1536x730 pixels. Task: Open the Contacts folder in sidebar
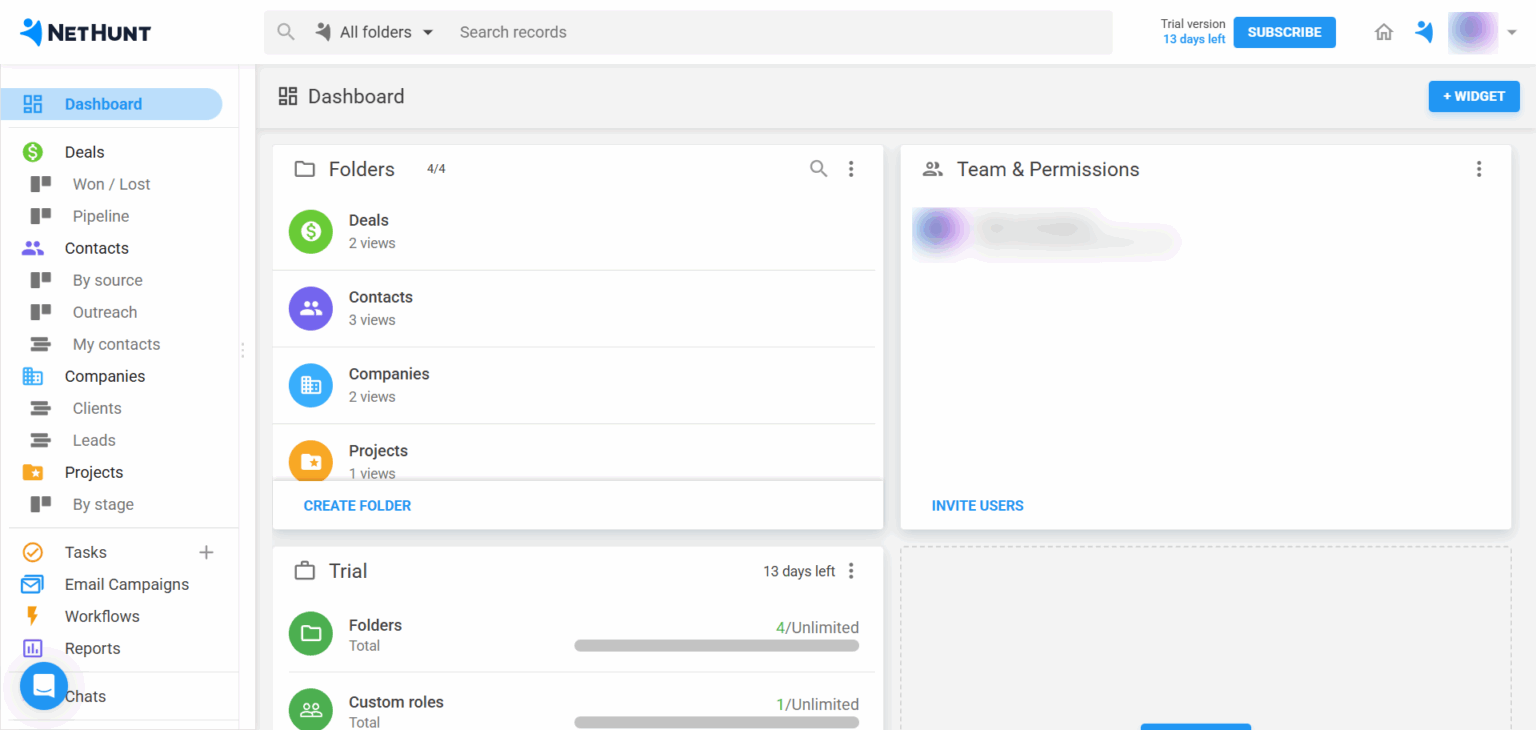[x=97, y=248]
